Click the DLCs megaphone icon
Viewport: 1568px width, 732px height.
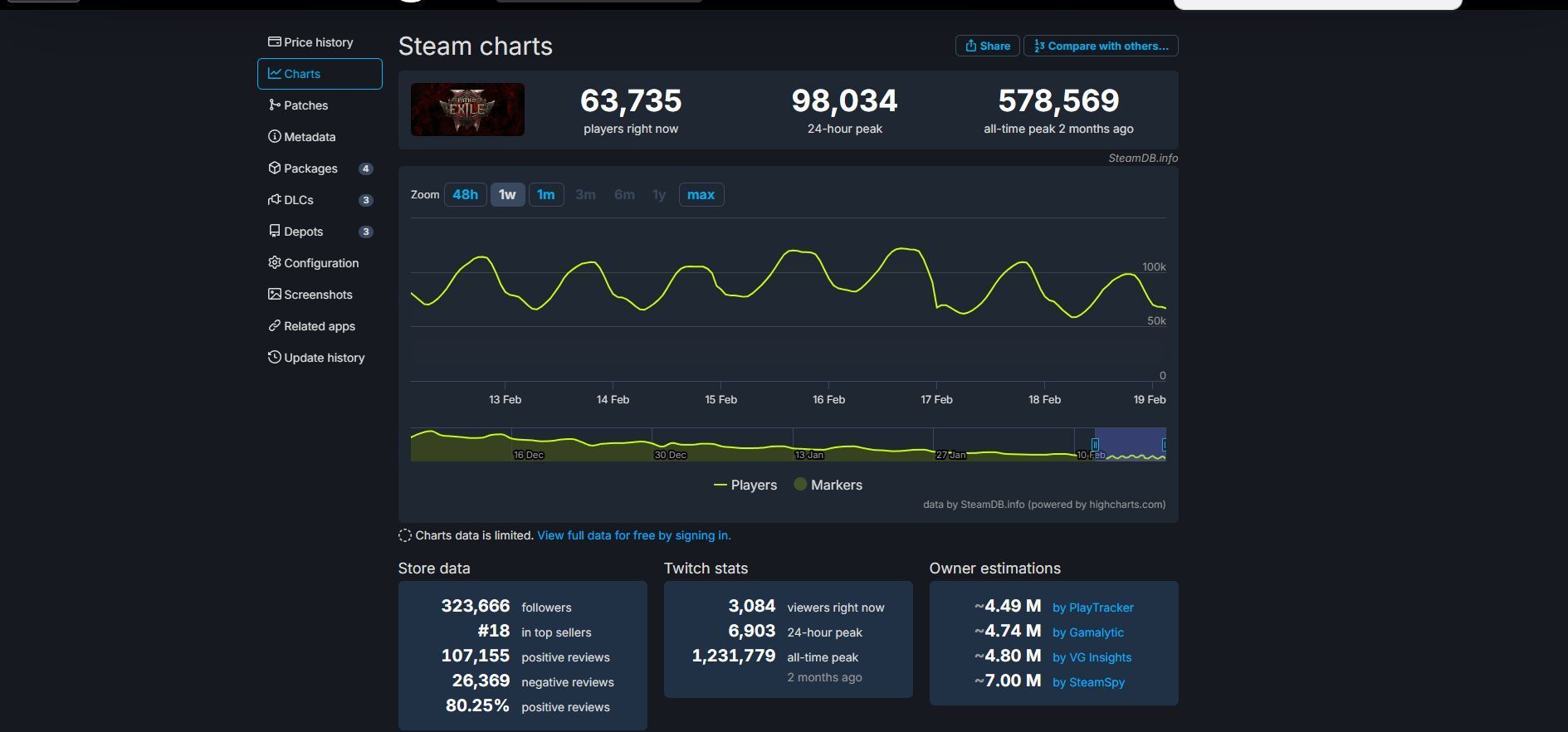point(274,199)
